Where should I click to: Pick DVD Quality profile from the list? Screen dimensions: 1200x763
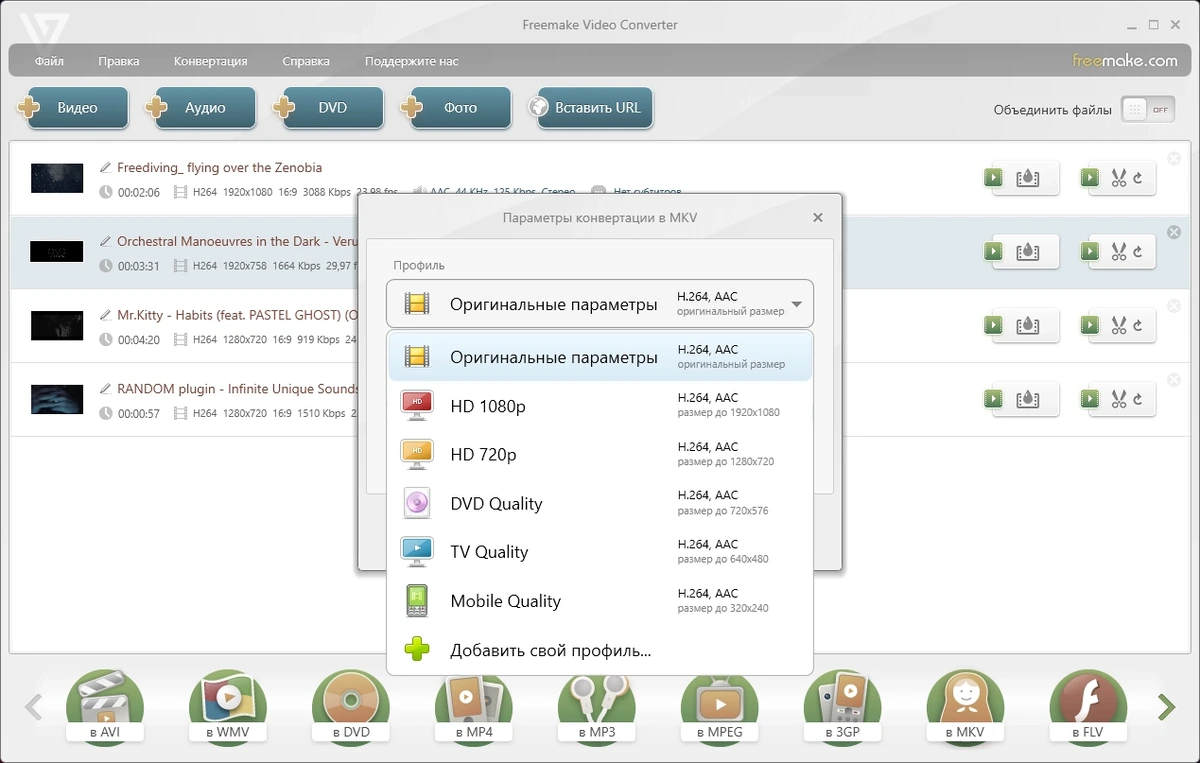click(x=600, y=503)
